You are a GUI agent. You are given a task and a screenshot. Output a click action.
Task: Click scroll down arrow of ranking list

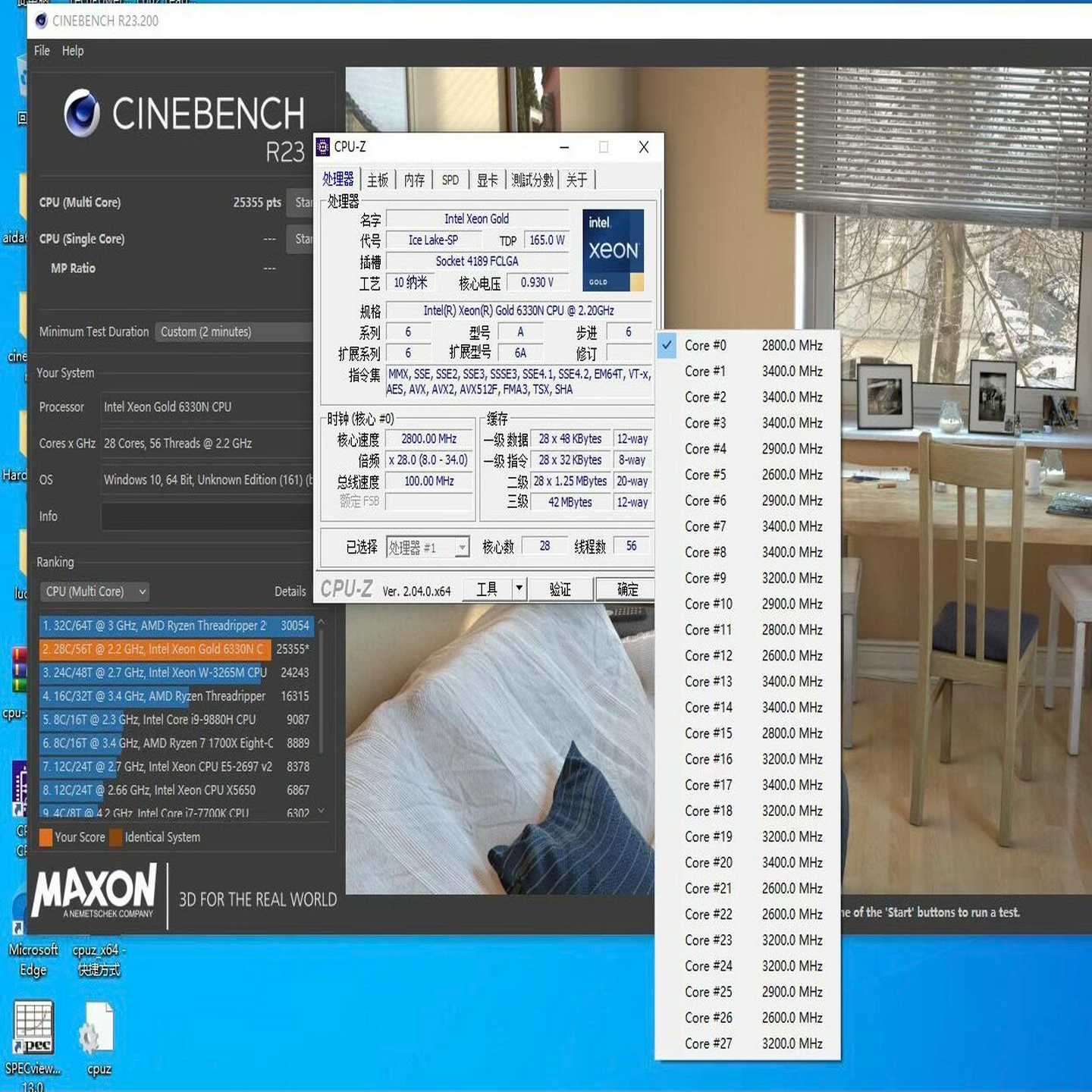tap(322, 811)
